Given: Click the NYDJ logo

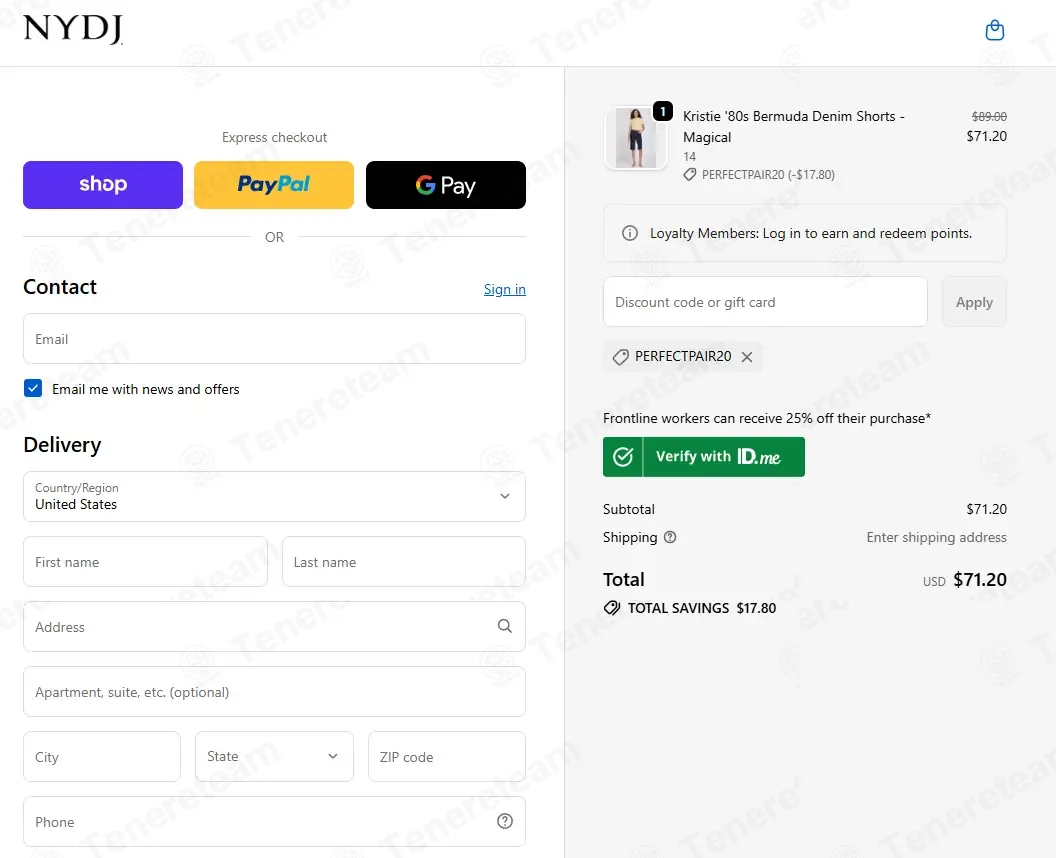Looking at the screenshot, I should tap(73, 29).
